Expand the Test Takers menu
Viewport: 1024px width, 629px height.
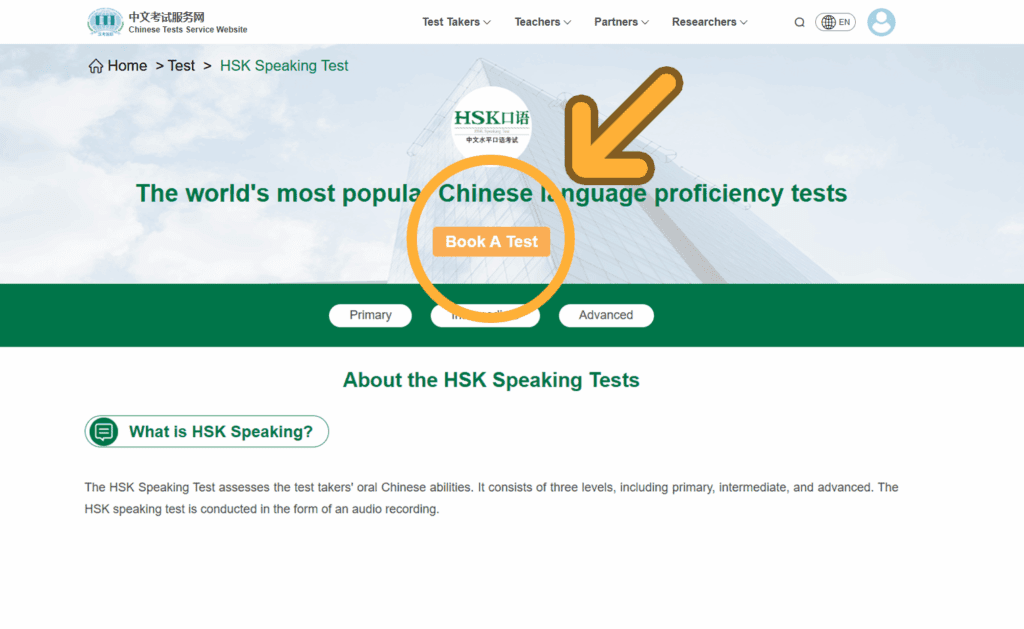click(x=456, y=22)
